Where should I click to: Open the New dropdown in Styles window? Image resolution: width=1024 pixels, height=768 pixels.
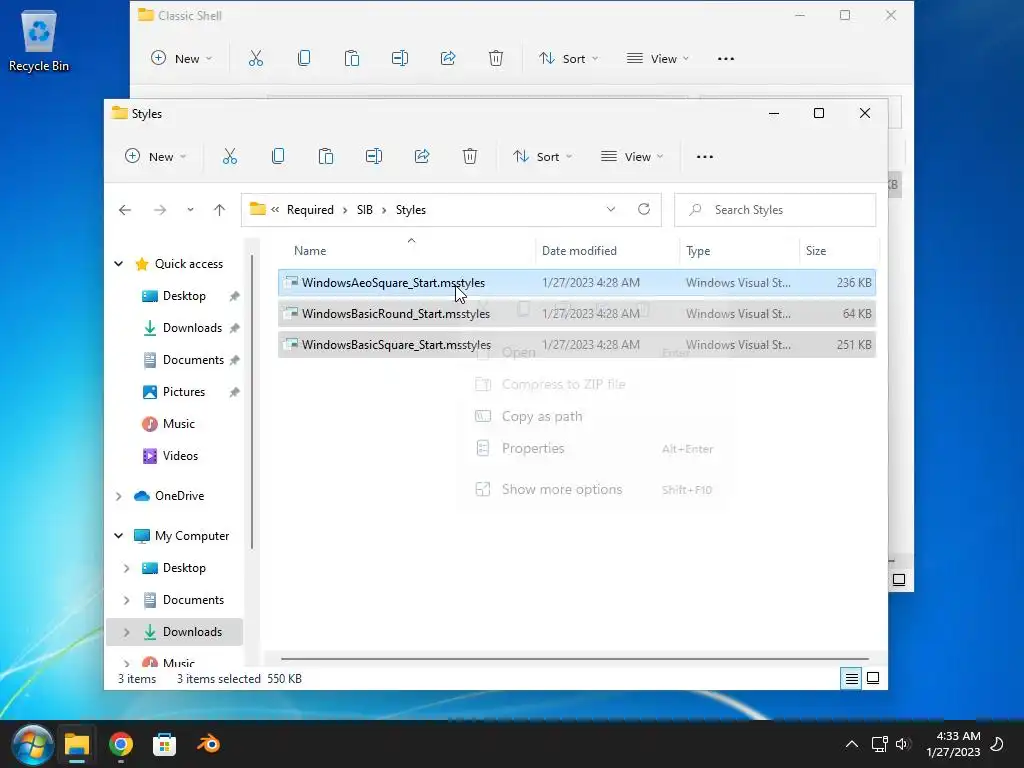[155, 157]
